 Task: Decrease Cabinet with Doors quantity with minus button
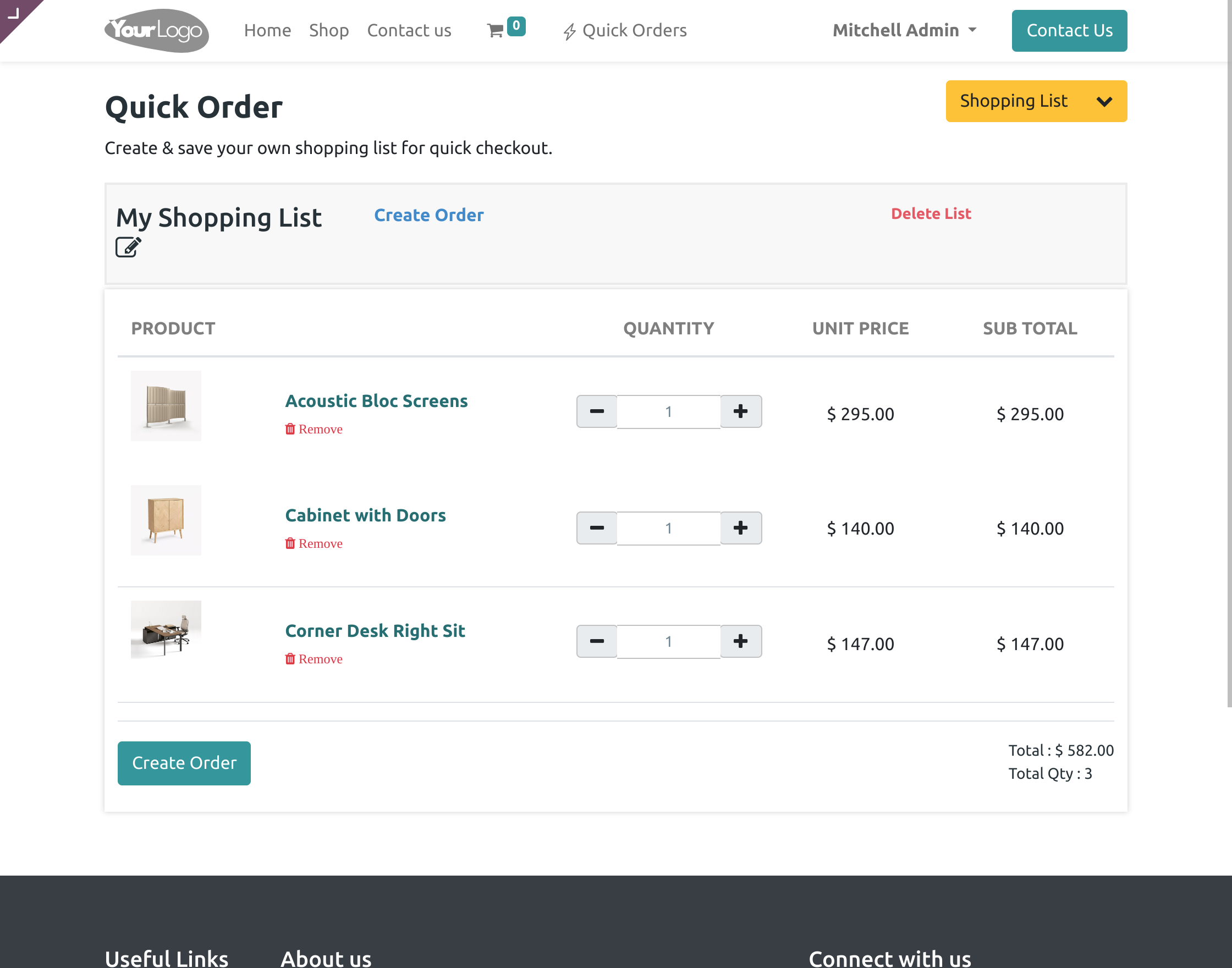pyautogui.click(x=596, y=527)
